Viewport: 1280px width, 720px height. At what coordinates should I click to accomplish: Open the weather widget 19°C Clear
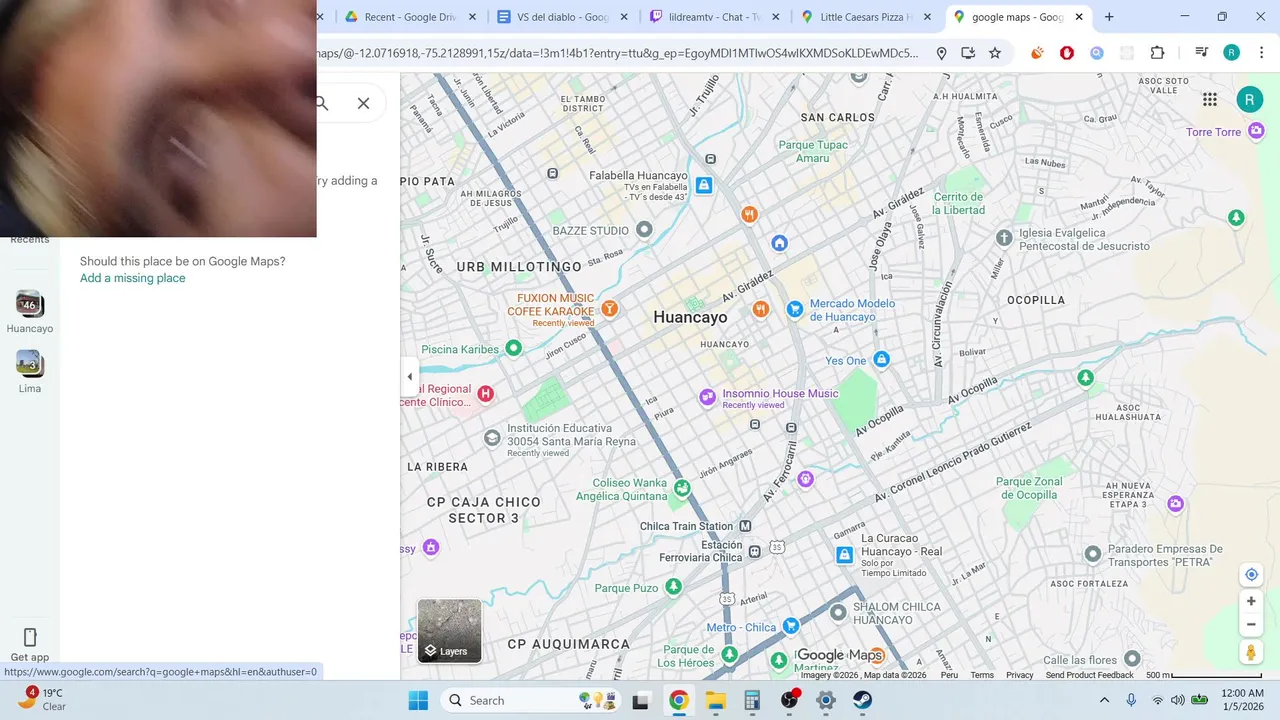[x=42, y=699]
